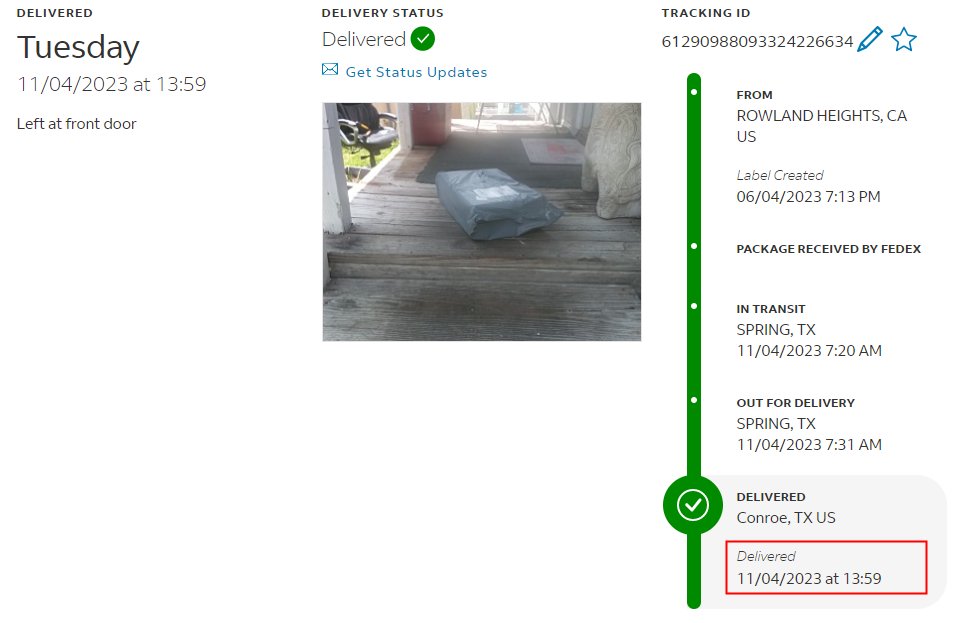Viewport: 955px width, 623px height.
Task: Click the green checkmark next to Delivered status
Action: (423, 39)
